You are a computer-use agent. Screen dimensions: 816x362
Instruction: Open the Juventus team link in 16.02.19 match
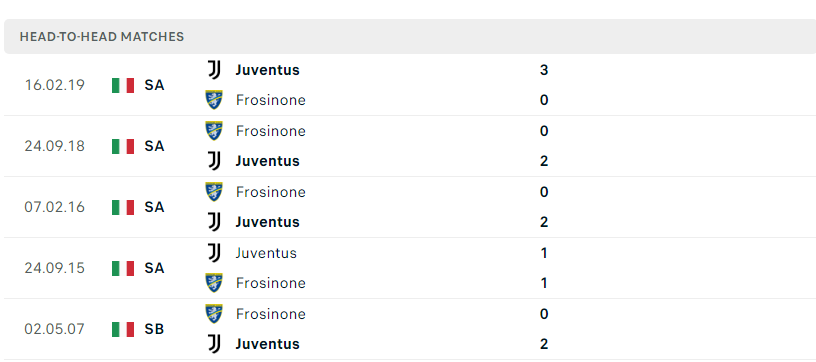coord(267,70)
